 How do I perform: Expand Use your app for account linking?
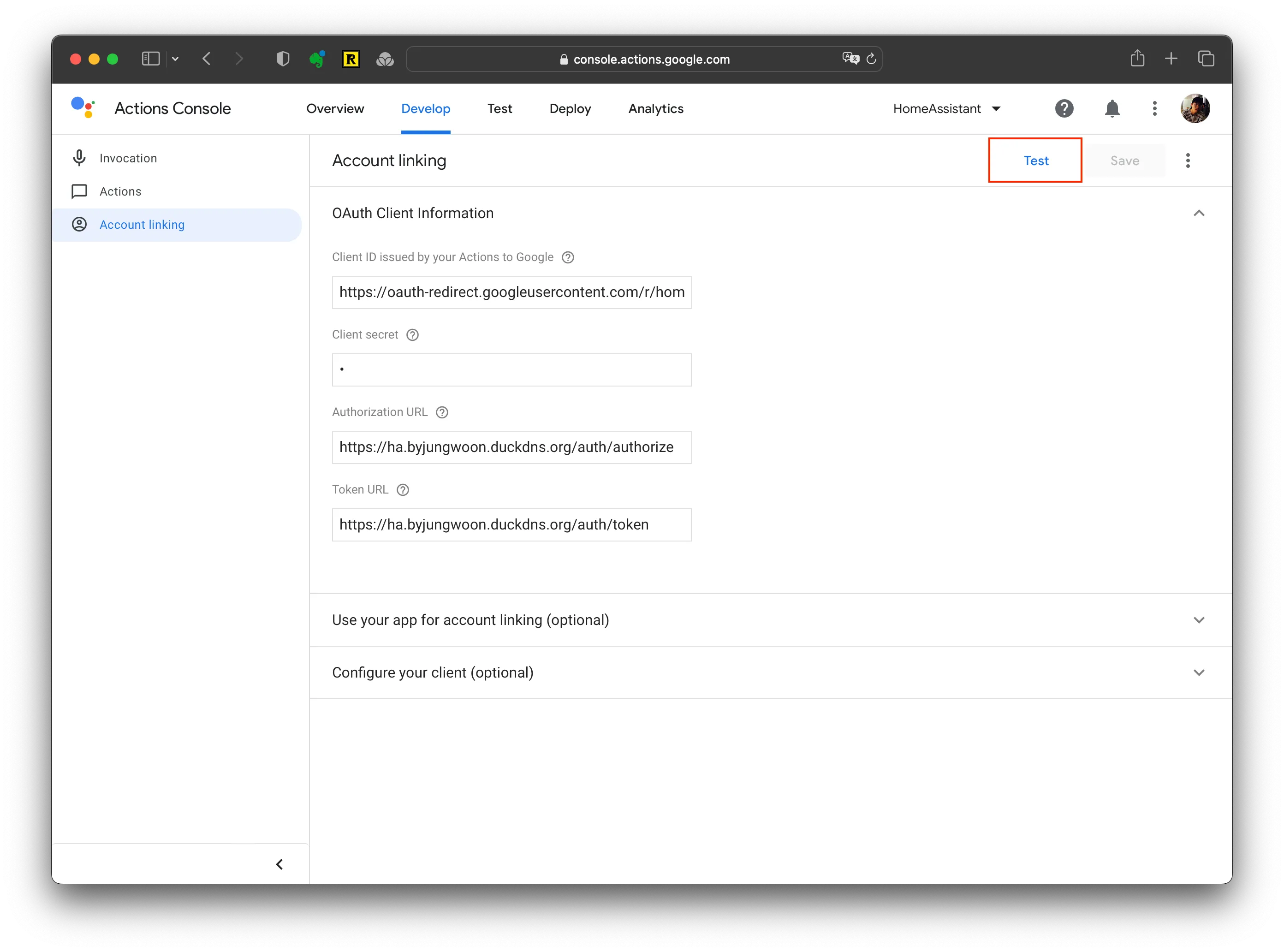coord(1199,620)
